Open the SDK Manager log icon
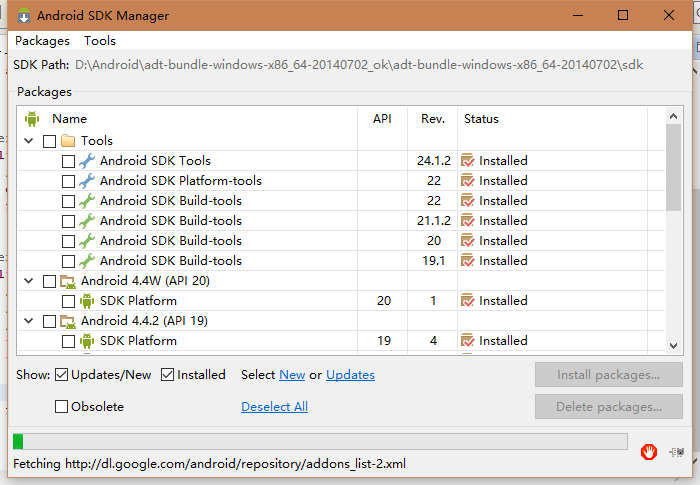This screenshot has height=485, width=700. coord(675,452)
